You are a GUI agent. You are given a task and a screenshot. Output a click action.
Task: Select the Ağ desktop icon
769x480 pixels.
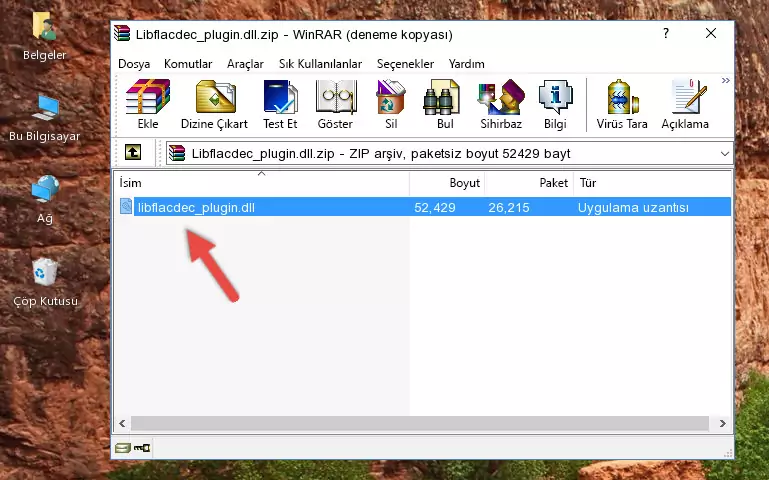[x=45, y=200]
